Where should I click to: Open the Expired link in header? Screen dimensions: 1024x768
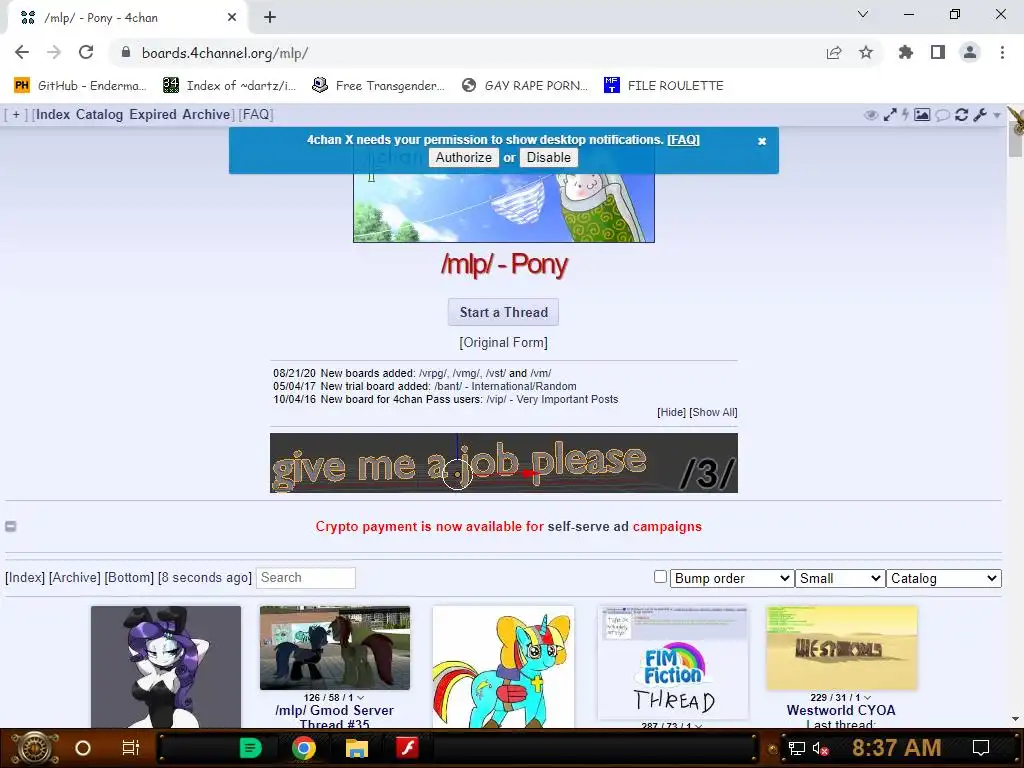[x=153, y=114]
